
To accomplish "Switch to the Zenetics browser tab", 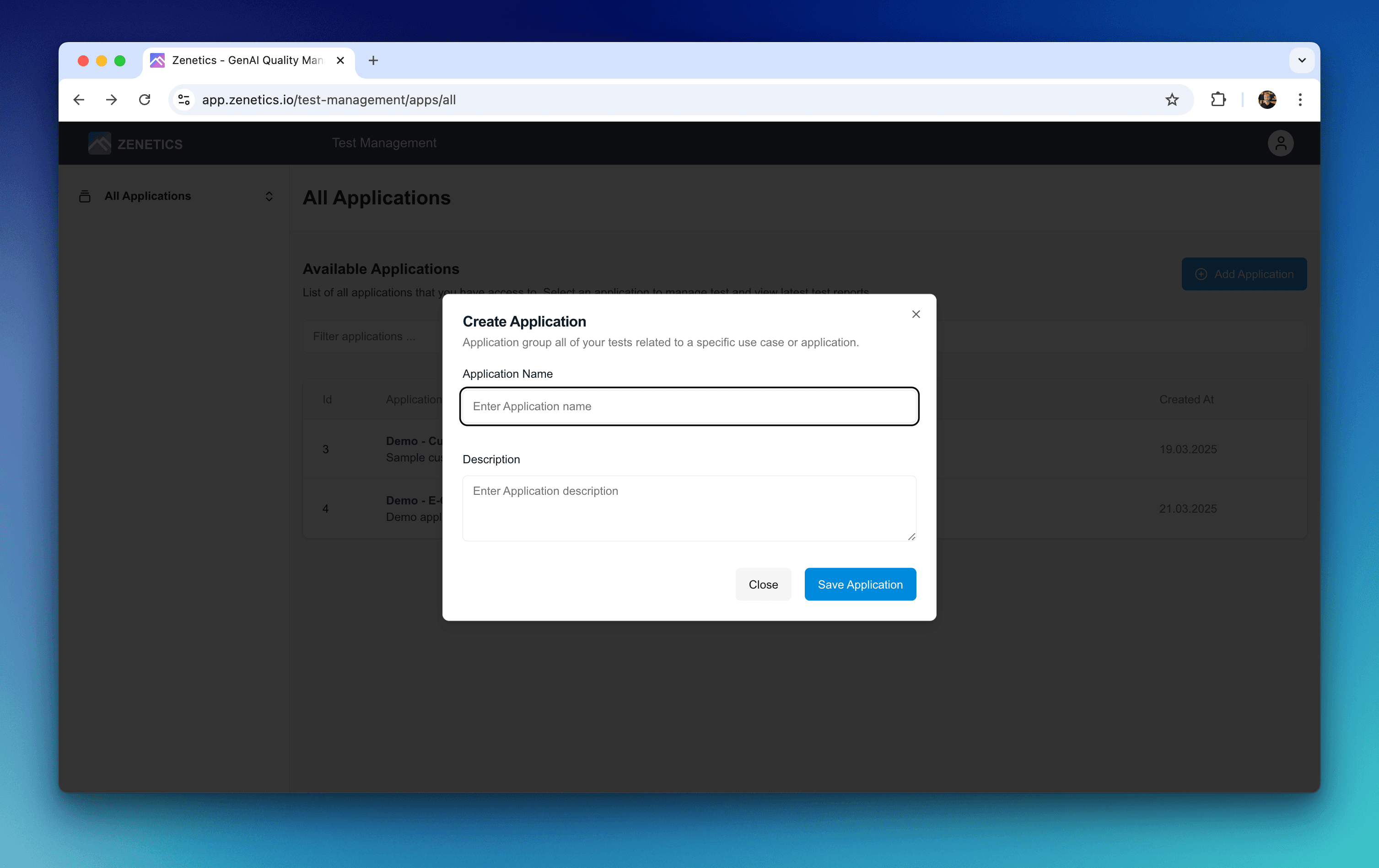I will coord(241,60).
